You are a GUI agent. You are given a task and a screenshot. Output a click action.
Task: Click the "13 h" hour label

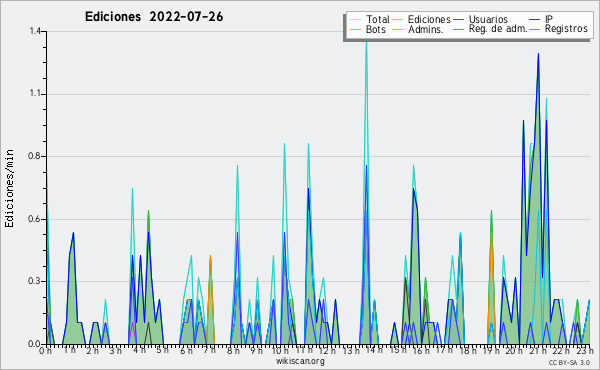351,351
